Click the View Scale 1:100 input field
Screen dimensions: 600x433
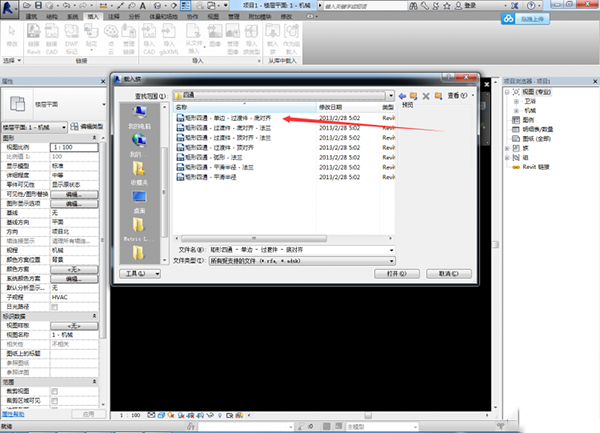point(74,147)
